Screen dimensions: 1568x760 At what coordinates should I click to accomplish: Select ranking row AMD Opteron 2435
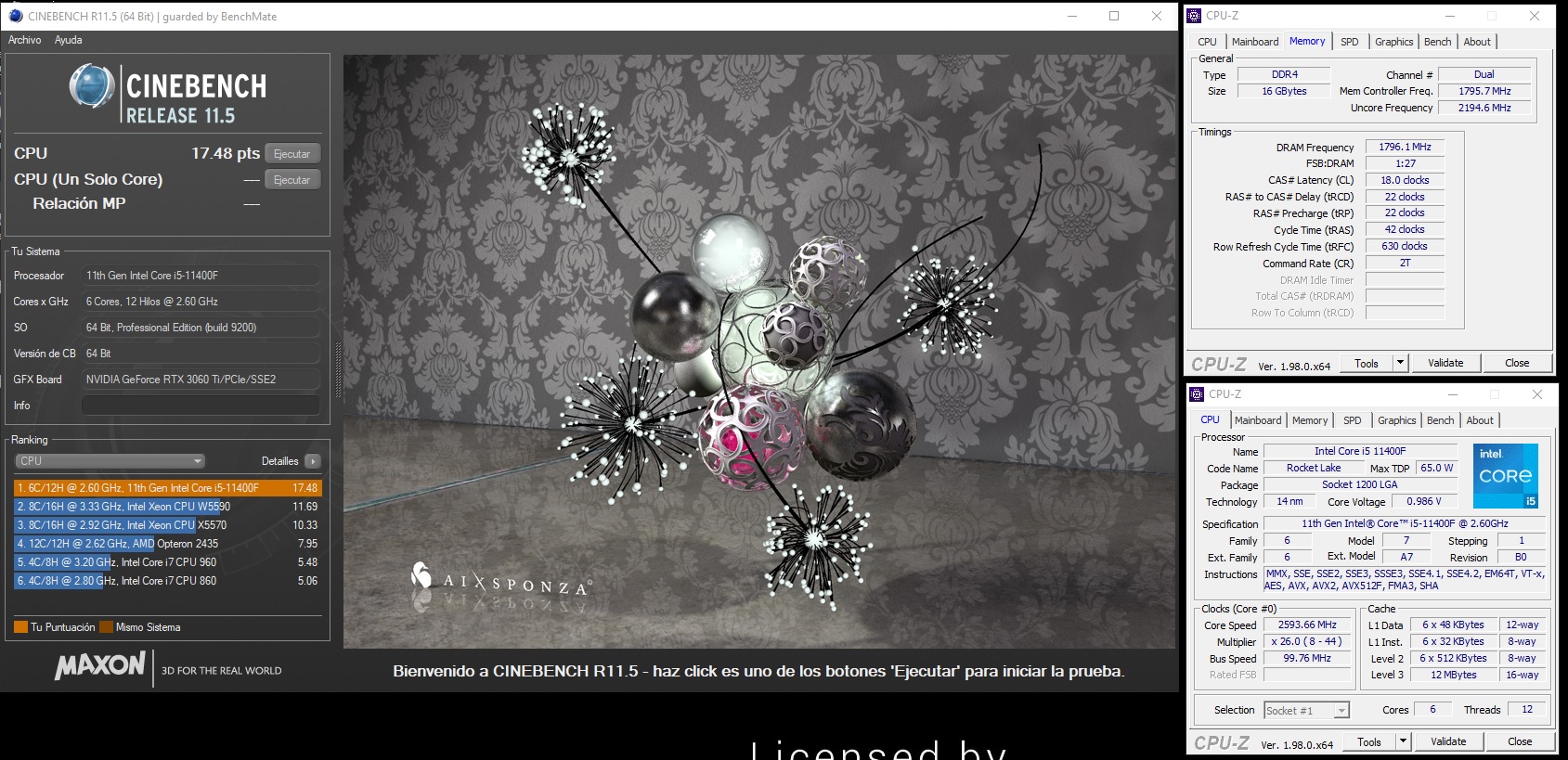[167, 544]
